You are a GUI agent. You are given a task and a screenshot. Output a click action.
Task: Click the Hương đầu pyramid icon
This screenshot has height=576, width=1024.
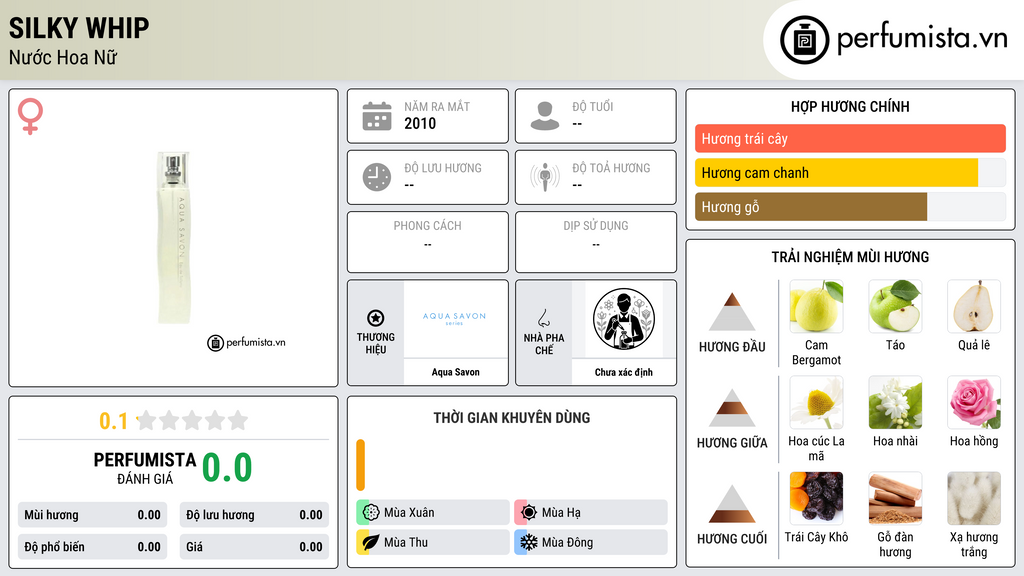(x=732, y=312)
